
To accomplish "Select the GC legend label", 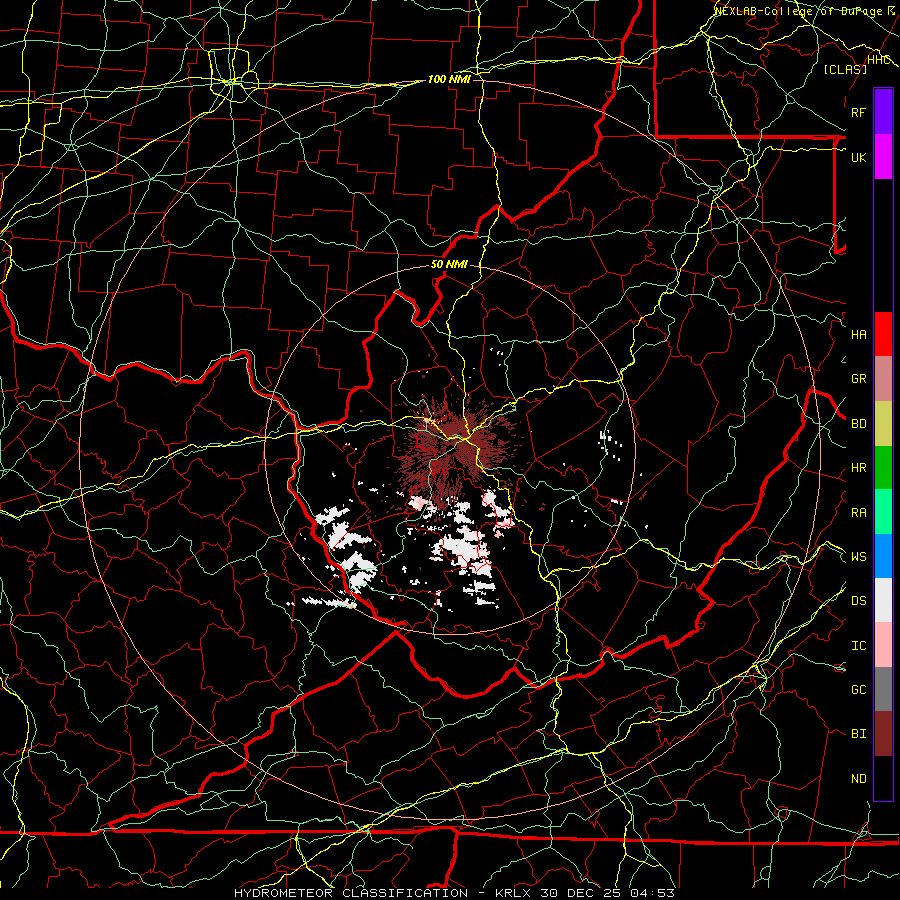I will [859, 690].
